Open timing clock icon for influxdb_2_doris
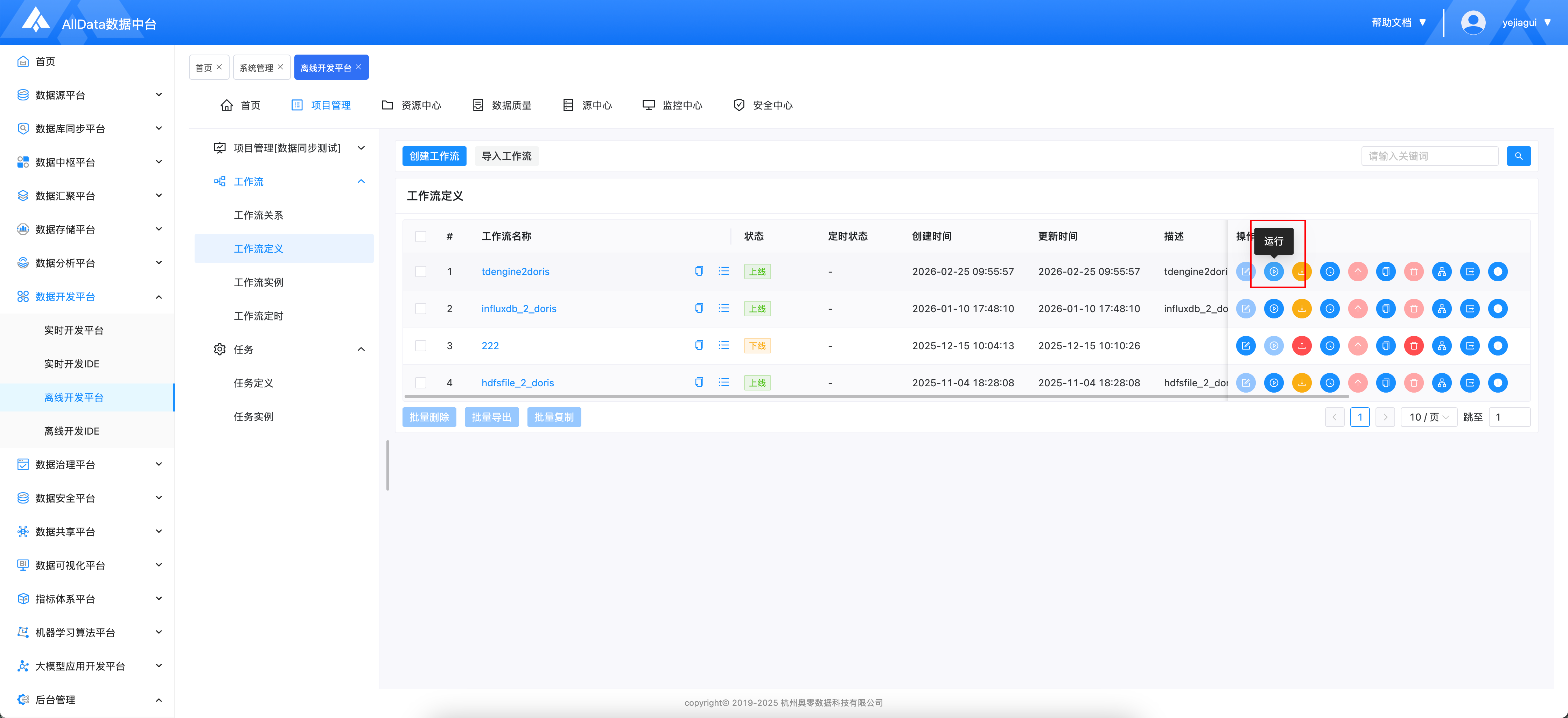Viewport: 1568px width, 718px height. 1329,309
